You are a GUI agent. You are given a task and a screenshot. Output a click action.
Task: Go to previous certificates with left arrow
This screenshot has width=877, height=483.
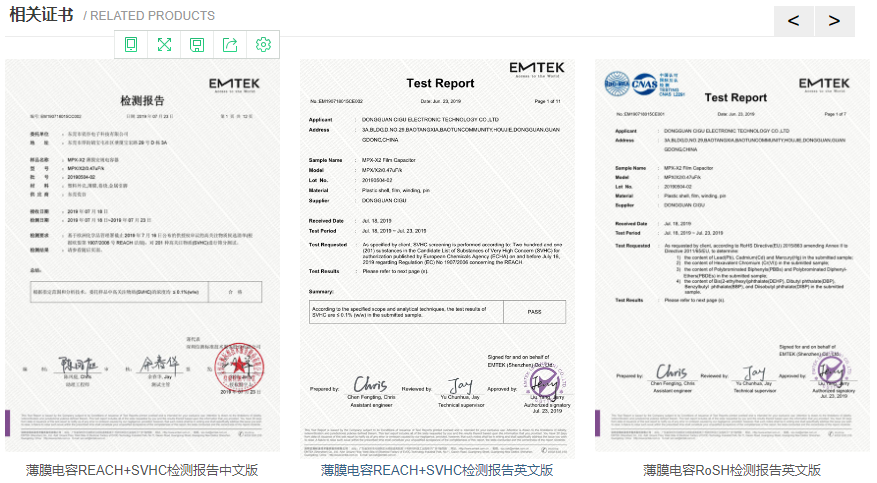793,21
